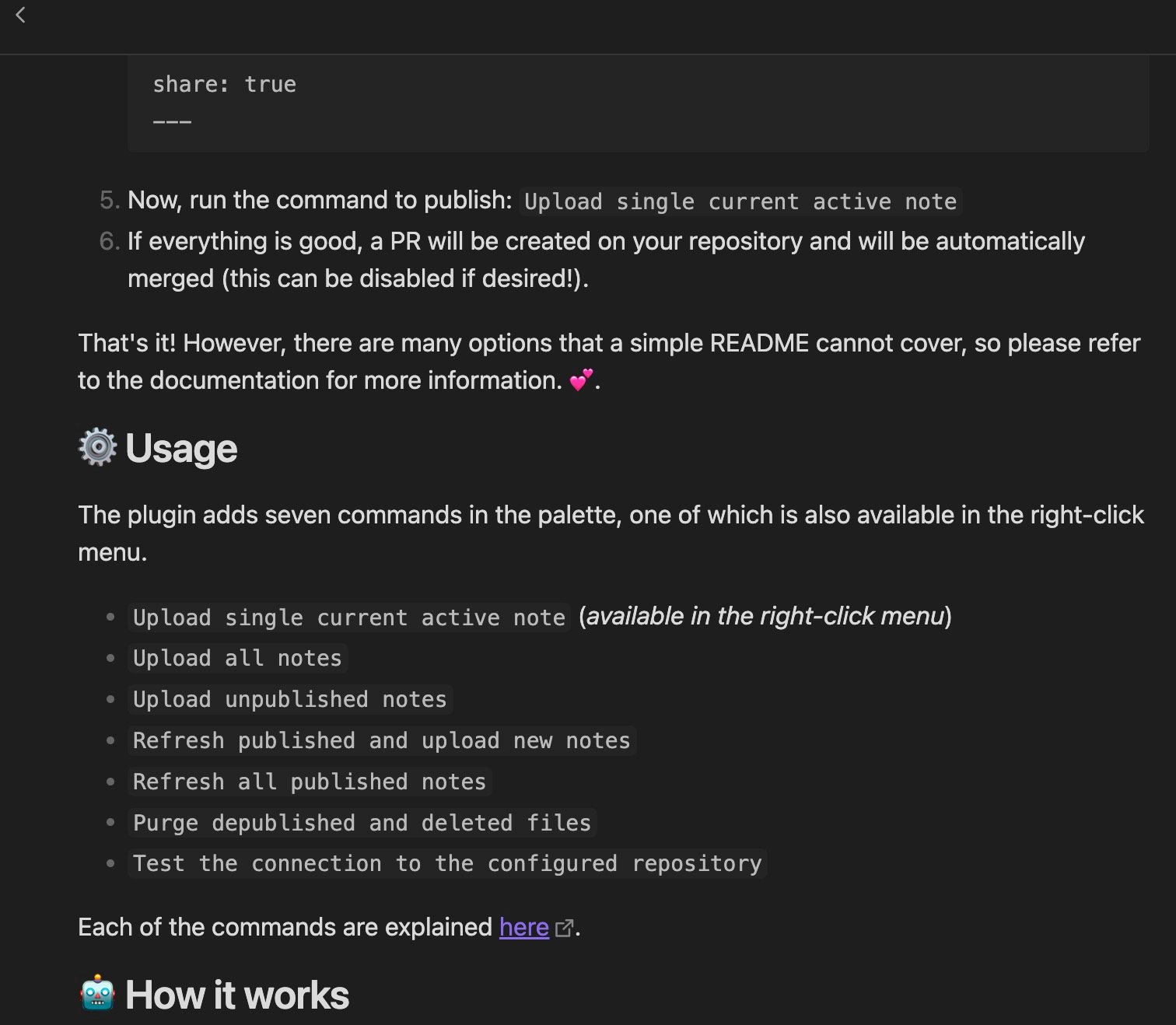Click 'Each of the commands are explained' text
The width and height of the screenshot is (1176, 1025).
click(285, 927)
